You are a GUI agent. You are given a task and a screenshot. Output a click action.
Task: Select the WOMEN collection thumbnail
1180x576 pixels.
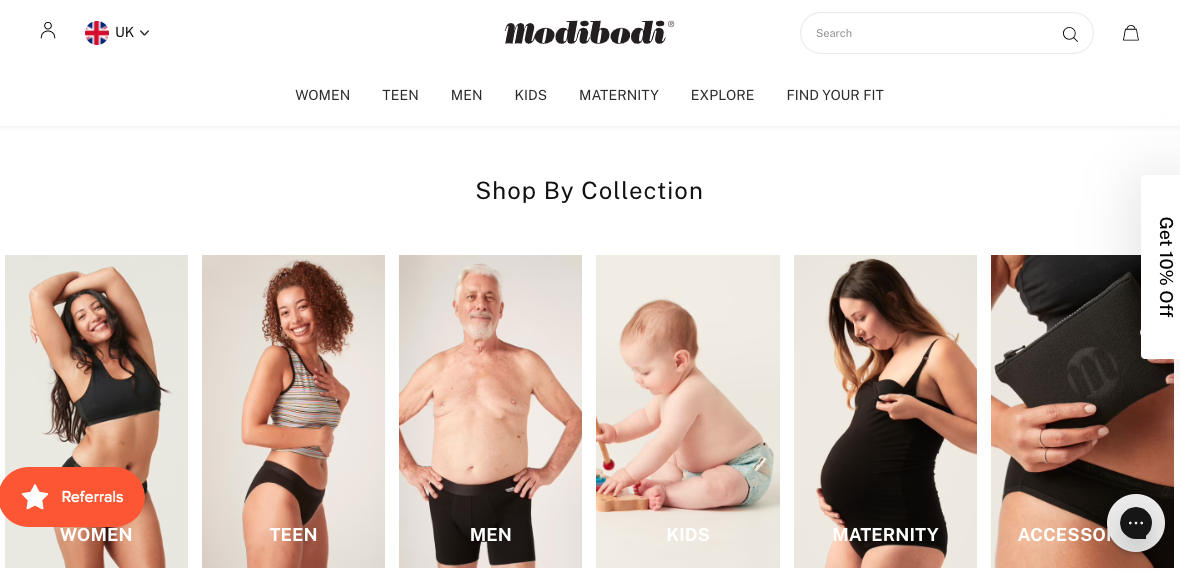tap(96, 411)
